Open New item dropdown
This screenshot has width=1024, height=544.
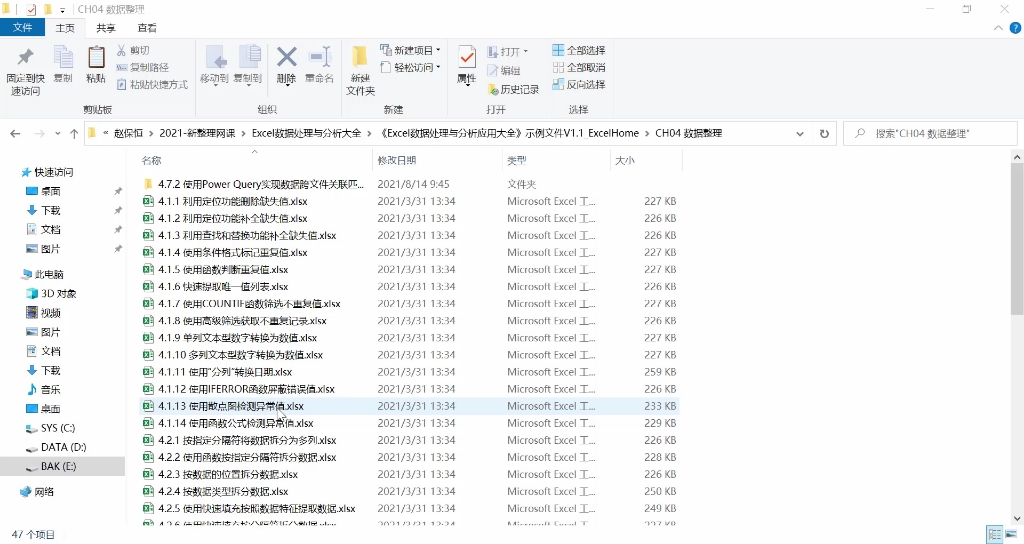pos(410,50)
